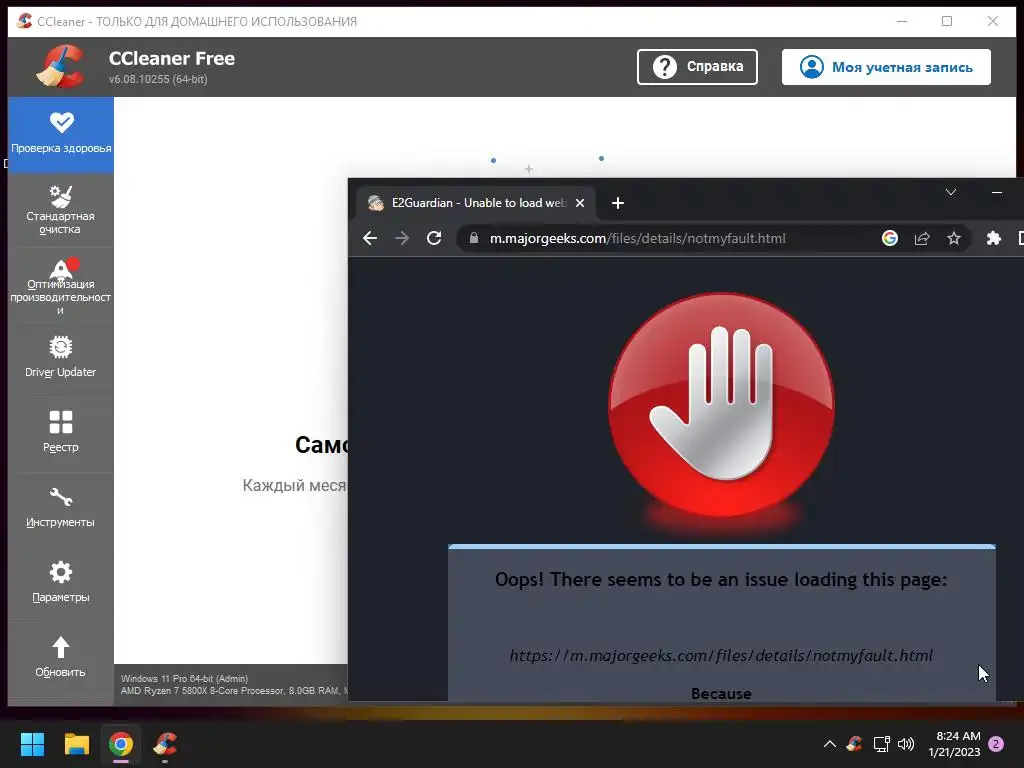Image resolution: width=1024 pixels, height=768 pixels.
Task: Bookmark this page with the star icon
Action: (x=953, y=238)
